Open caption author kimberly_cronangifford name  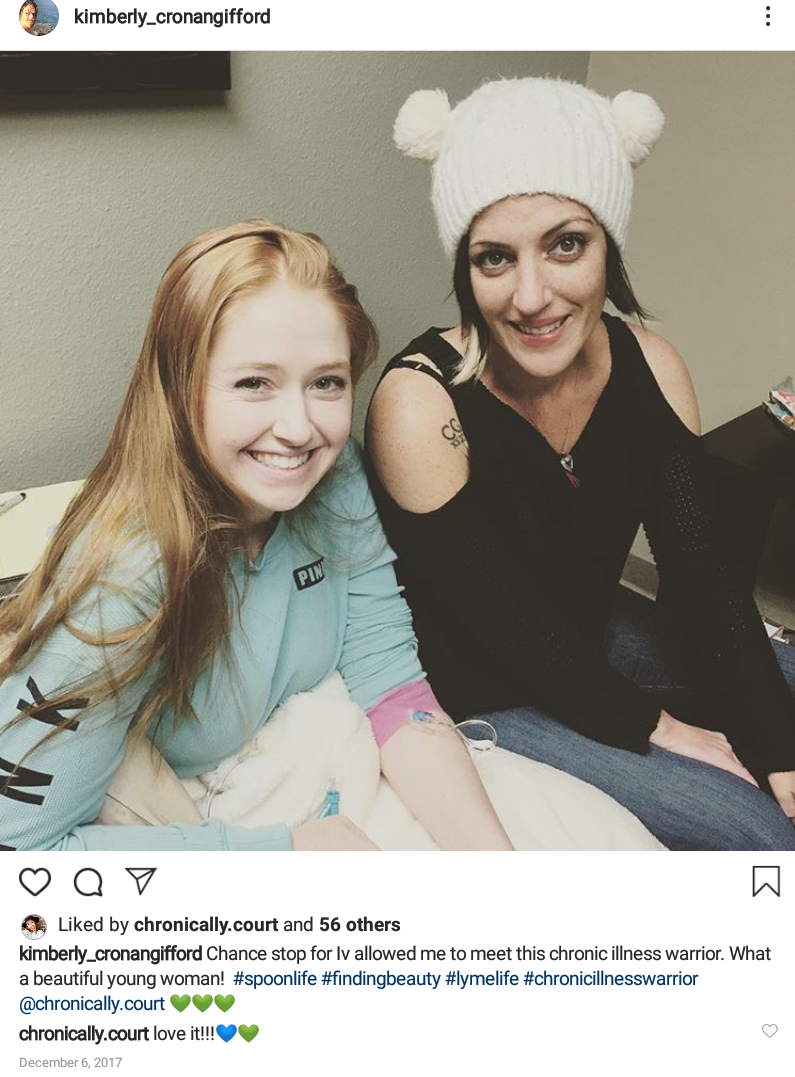coord(111,954)
